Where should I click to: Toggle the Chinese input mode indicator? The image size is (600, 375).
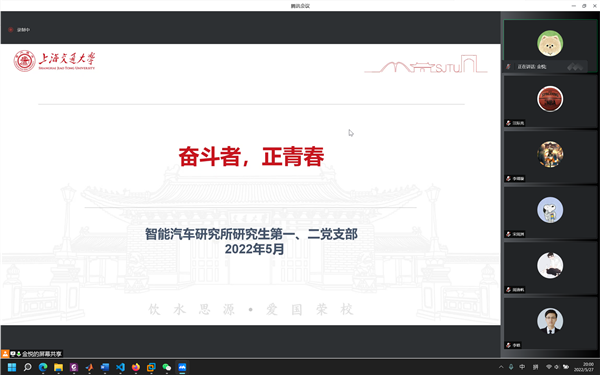(522, 367)
